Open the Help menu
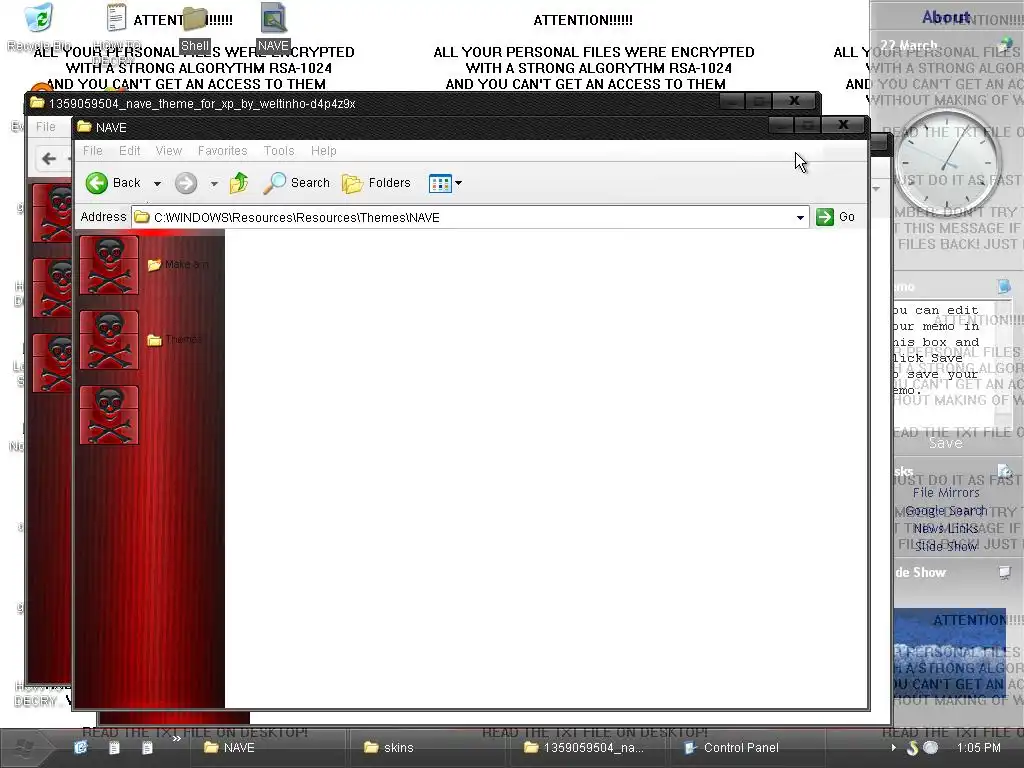The width and height of the screenshot is (1024, 768). (x=323, y=151)
